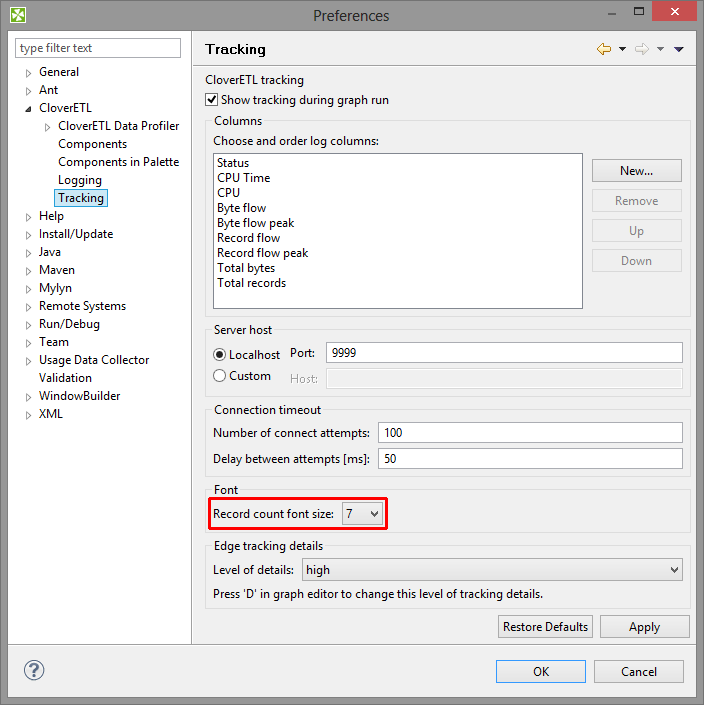
Task: Click the Apply button
Action: click(x=645, y=626)
